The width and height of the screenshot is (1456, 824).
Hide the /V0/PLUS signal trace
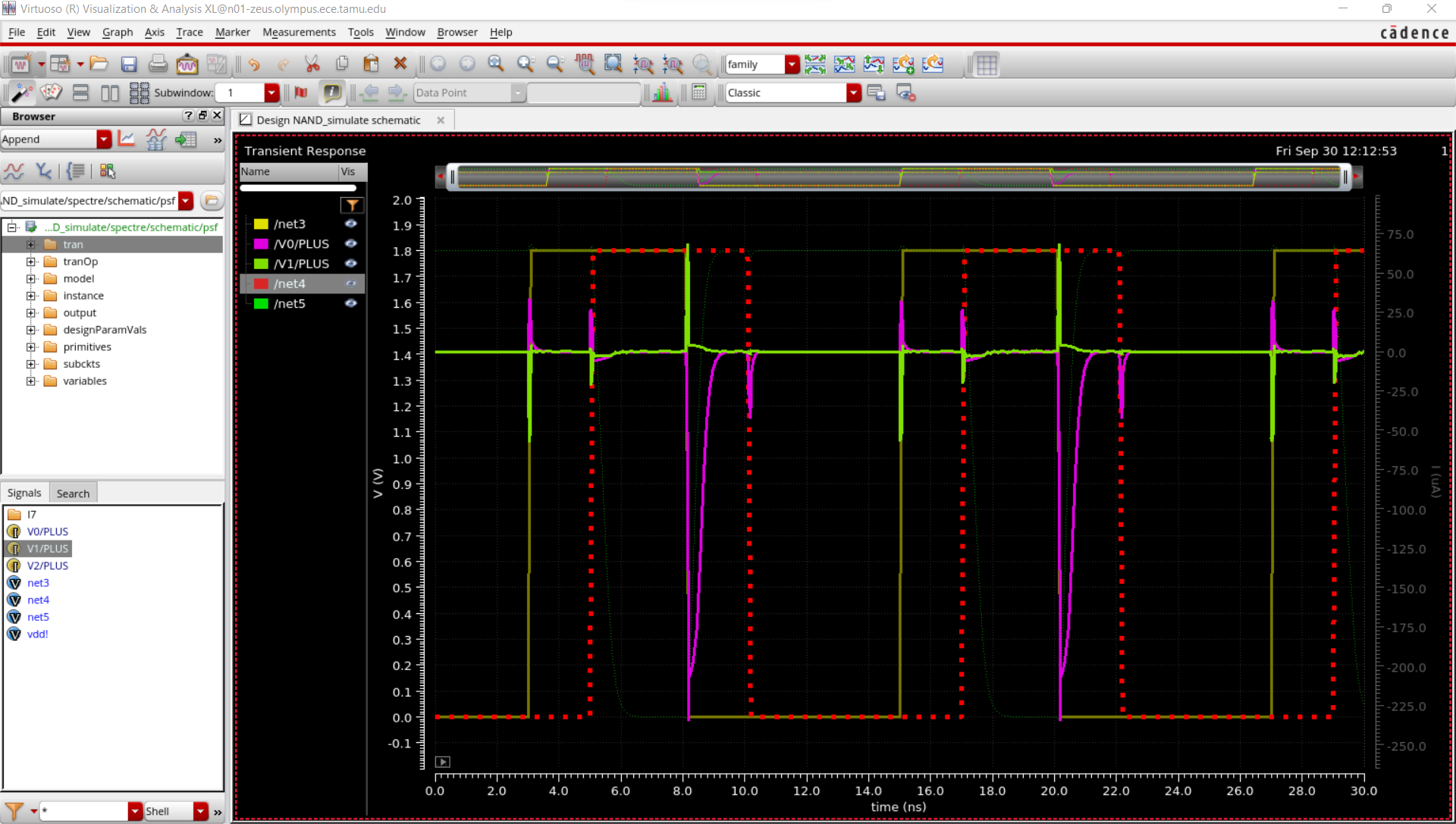click(x=350, y=243)
